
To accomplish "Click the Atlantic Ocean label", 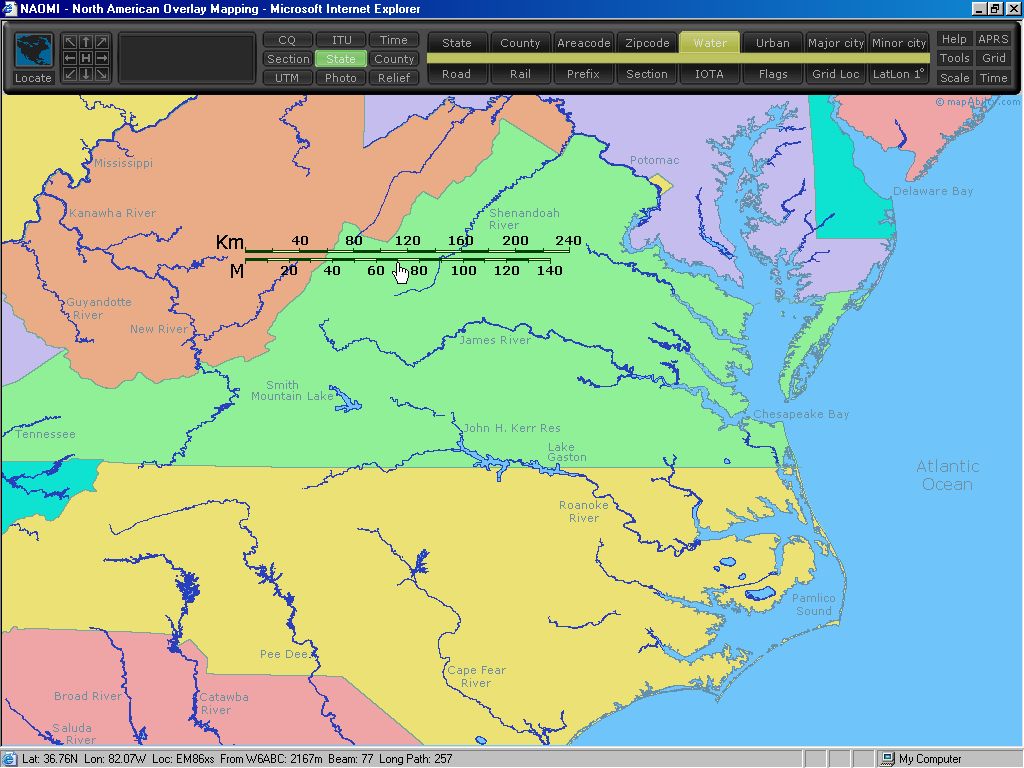I will click(x=948, y=475).
